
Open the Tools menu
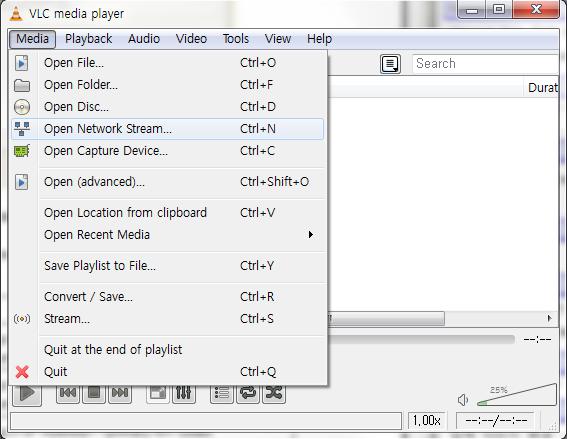coord(236,39)
